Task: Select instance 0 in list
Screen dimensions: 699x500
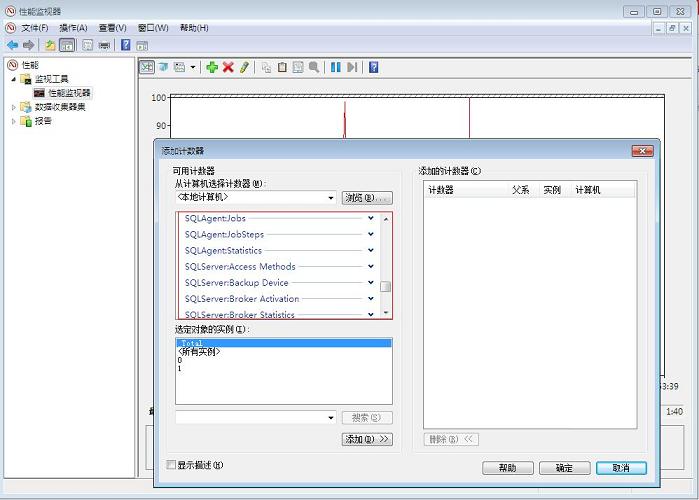Action: tap(284, 360)
